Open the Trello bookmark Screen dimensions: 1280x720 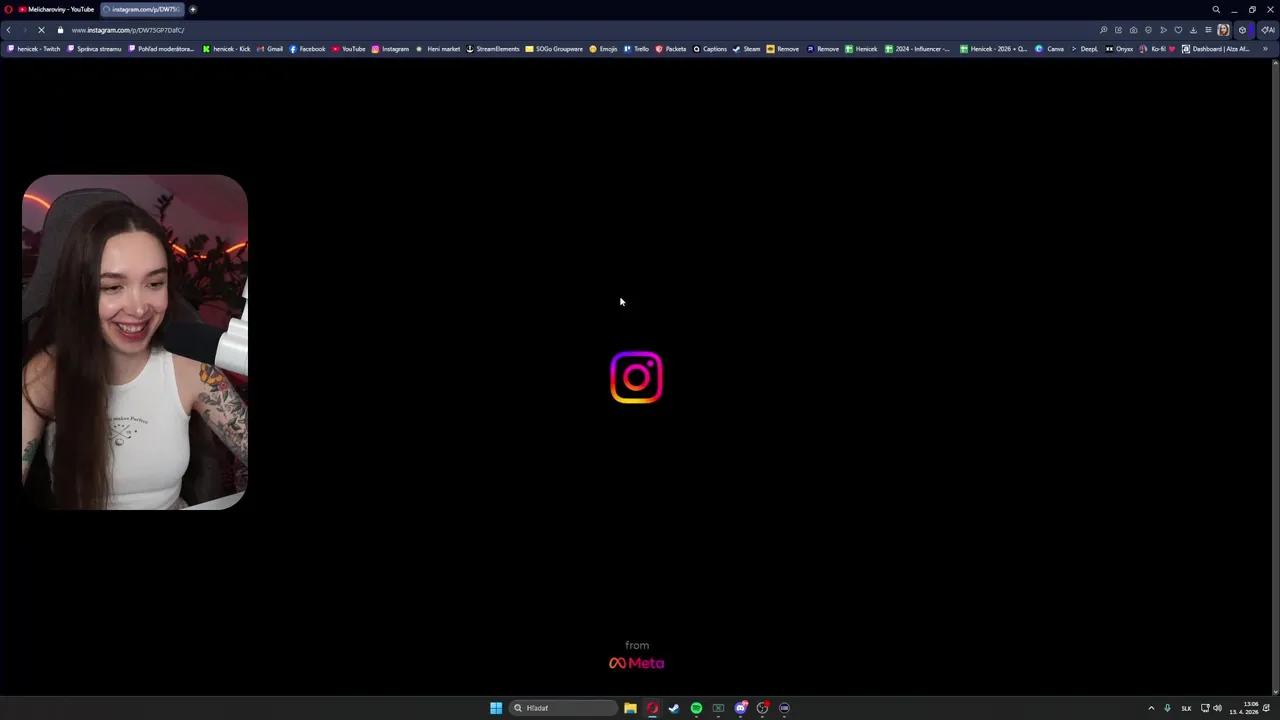coord(636,49)
